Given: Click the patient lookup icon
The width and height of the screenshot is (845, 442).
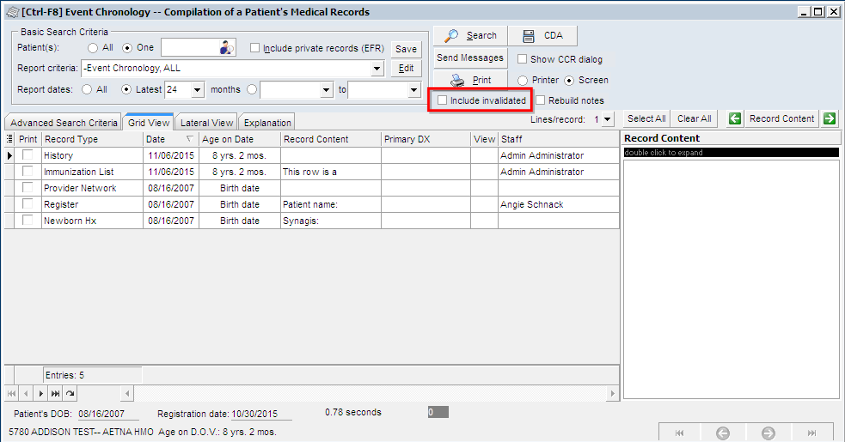Looking at the screenshot, I should [x=227, y=48].
